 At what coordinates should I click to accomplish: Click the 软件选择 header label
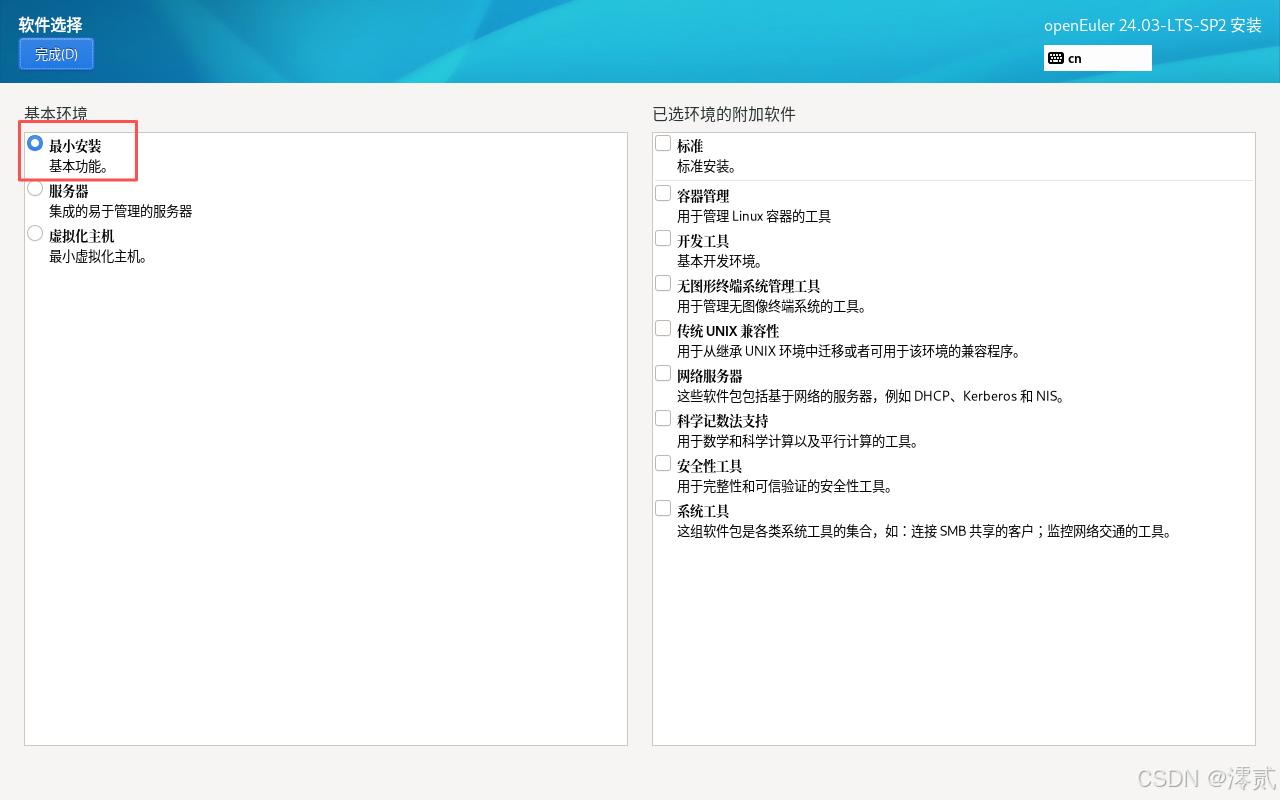[x=49, y=24]
